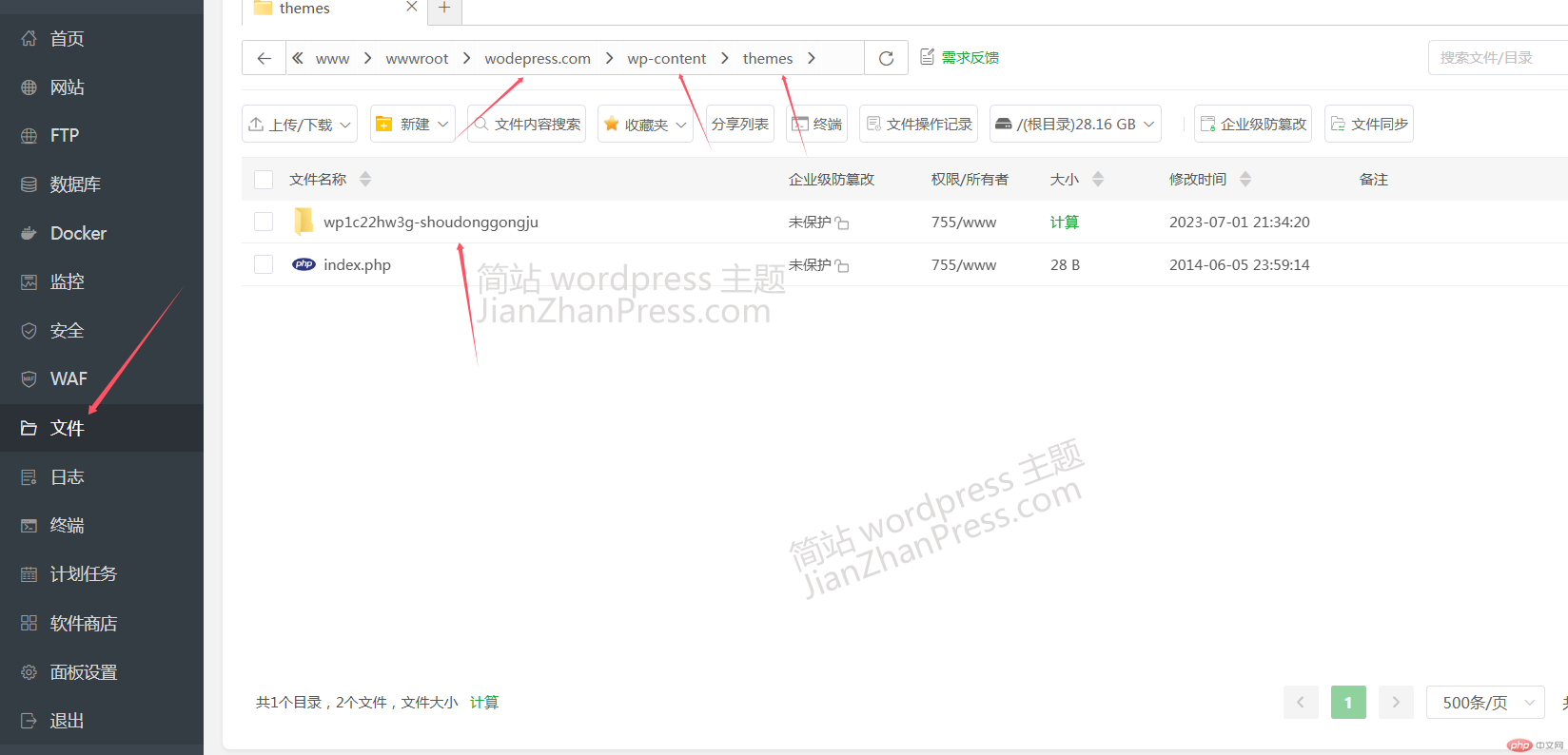Click the WAF shield icon
The width and height of the screenshot is (1568, 755).
[x=29, y=379]
